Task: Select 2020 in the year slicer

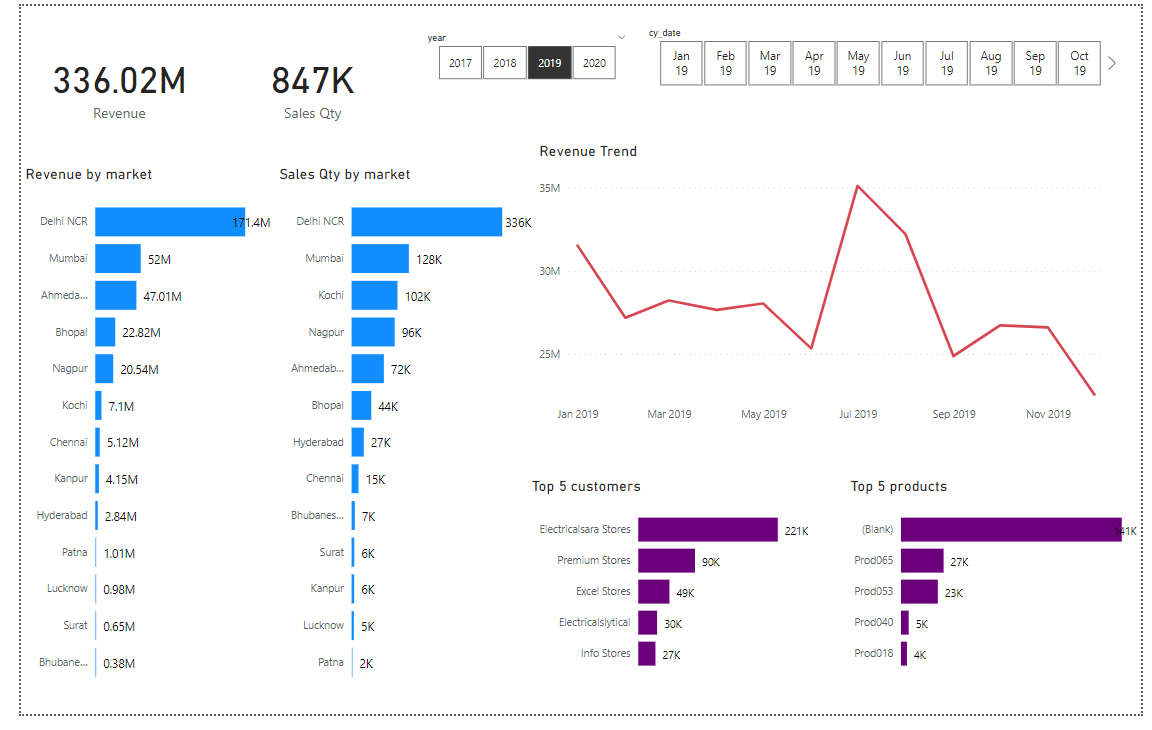Action: click(594, 62)
